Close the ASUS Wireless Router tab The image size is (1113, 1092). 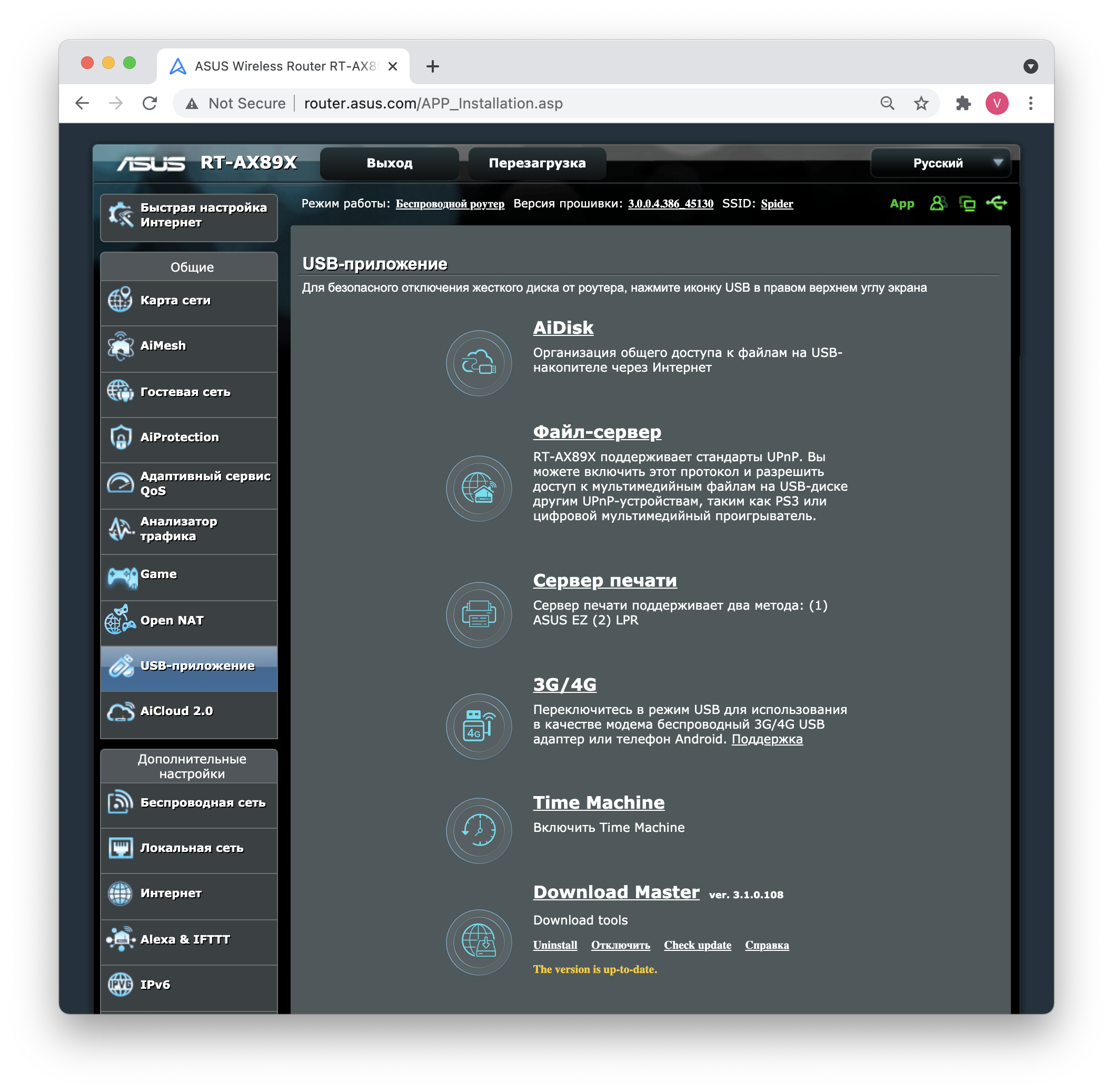pyautogui.click(x=393, y=66)
